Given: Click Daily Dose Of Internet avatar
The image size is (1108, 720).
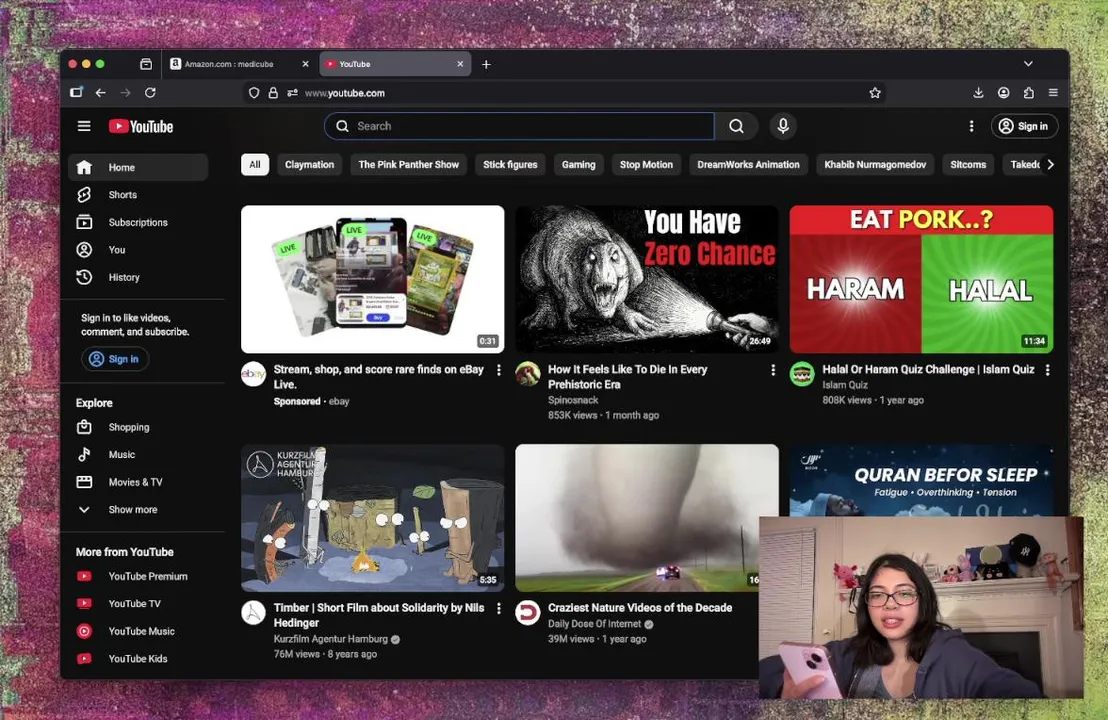Looking at the screenshot, I should [x=528, y=613].
